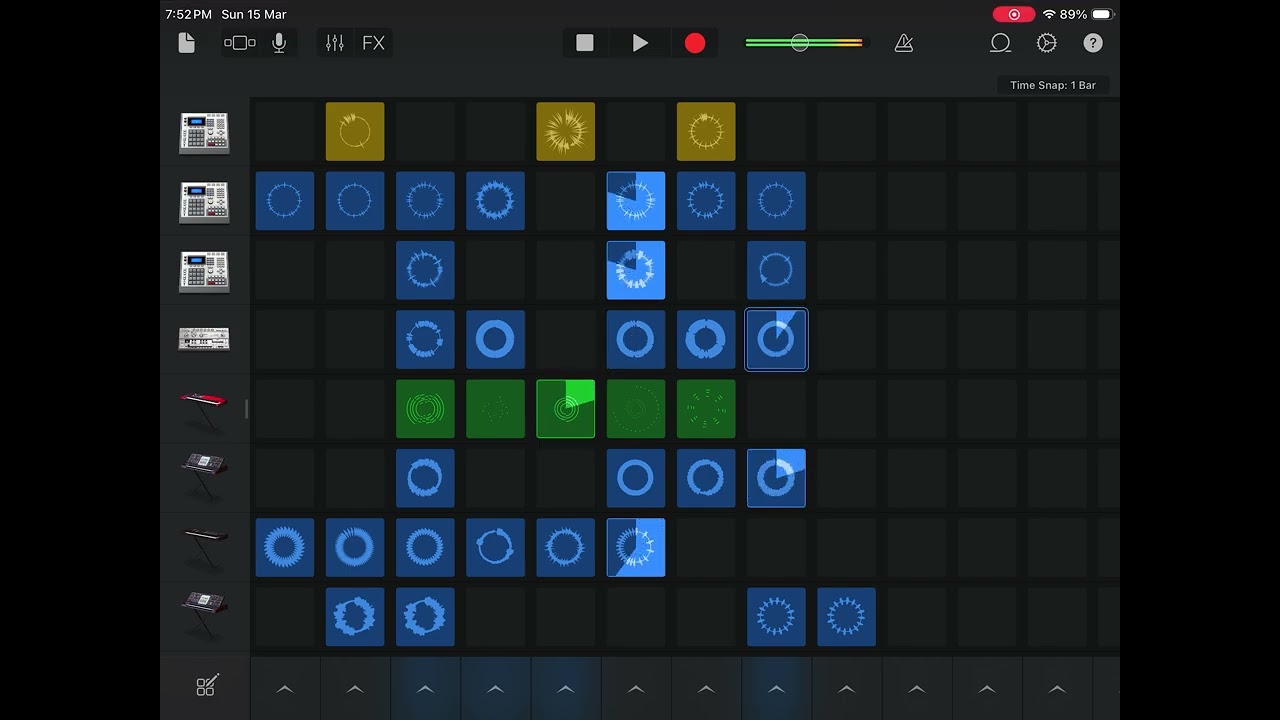This screenshot has height=720, width=1280.
Task: Tap playing cell in sixth track, column eight
Action: coord(776,478)
